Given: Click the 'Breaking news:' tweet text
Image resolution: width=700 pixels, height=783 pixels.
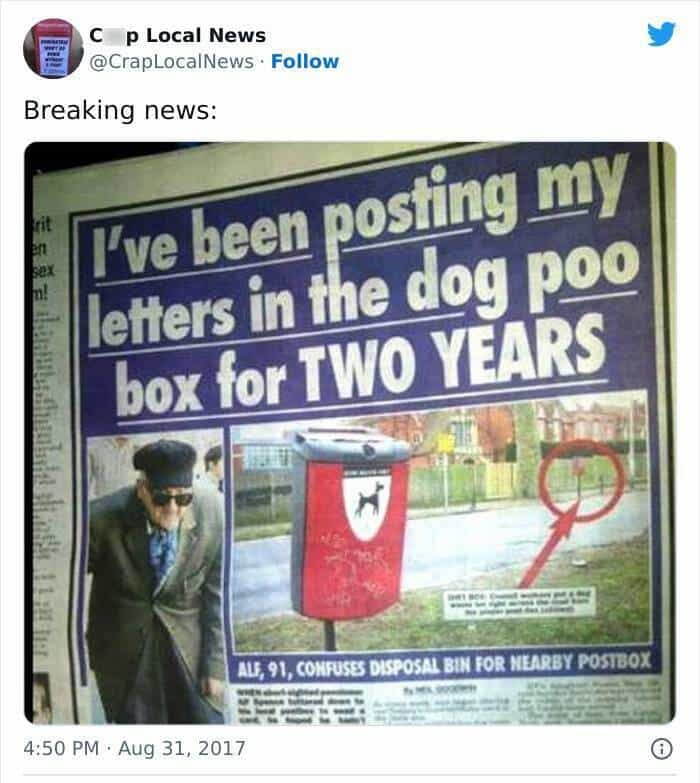Looking at the screenshot, I should point(120,110).
